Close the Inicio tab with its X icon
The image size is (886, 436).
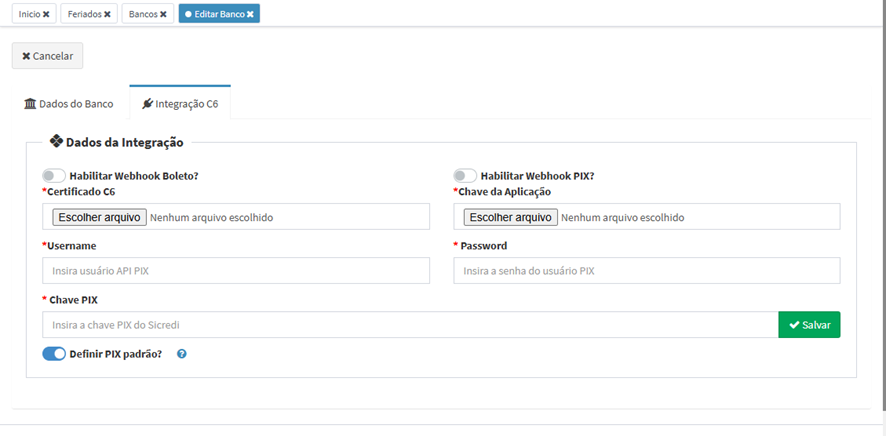pos(46,14)
